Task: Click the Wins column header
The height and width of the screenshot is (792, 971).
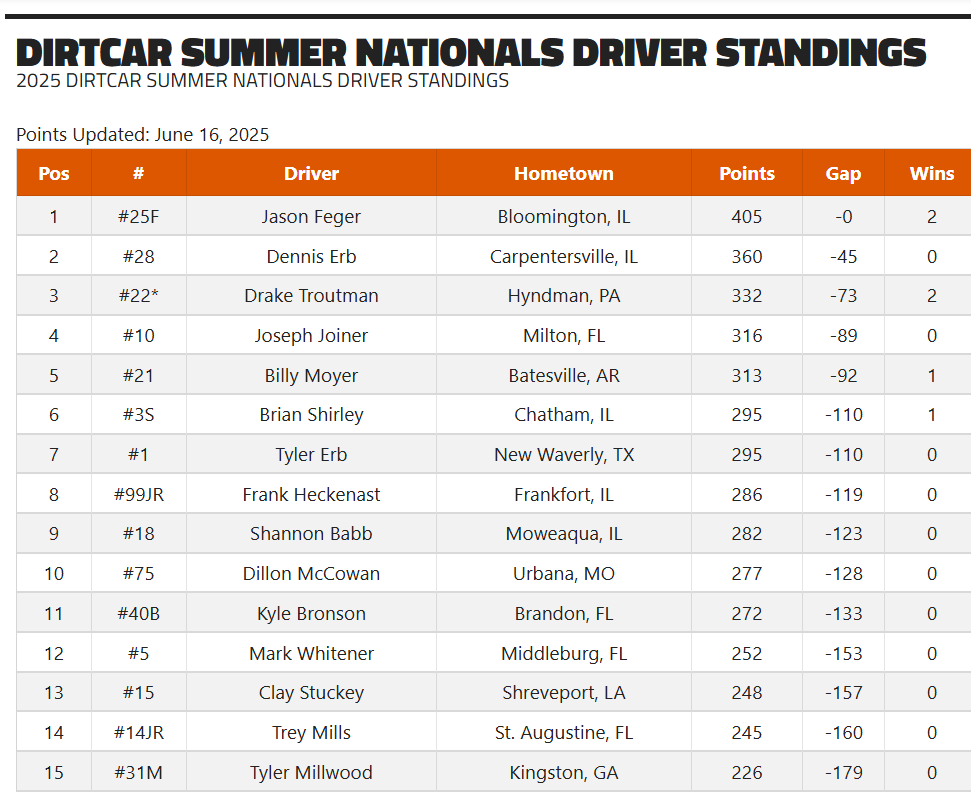Action: [x=931, y=173]
